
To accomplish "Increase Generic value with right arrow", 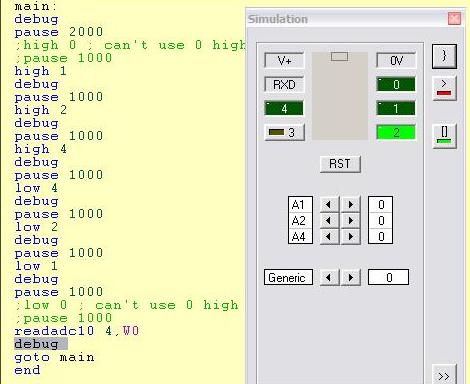I will 350,277.
